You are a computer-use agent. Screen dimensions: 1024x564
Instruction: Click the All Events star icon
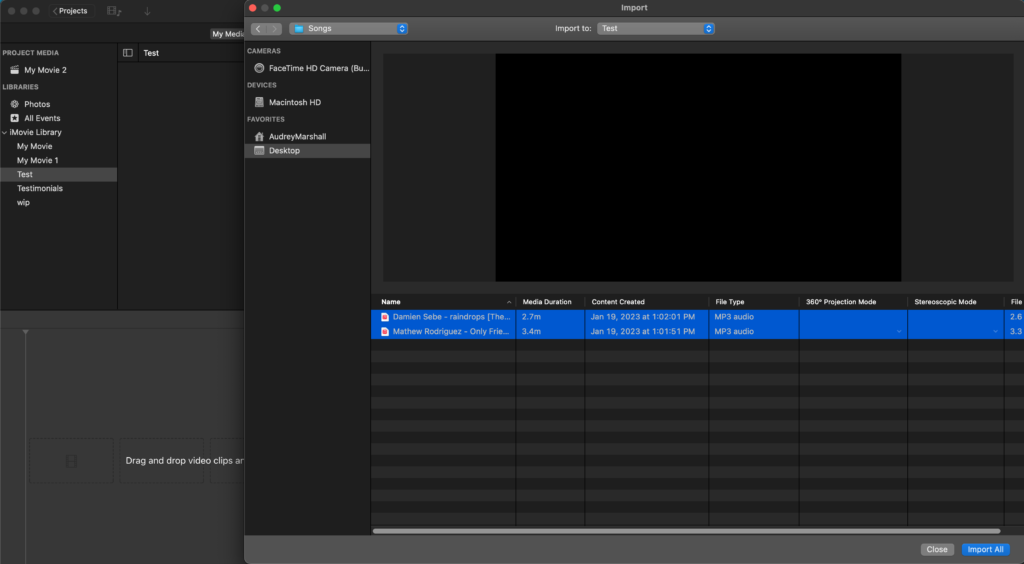click(14, 118)
